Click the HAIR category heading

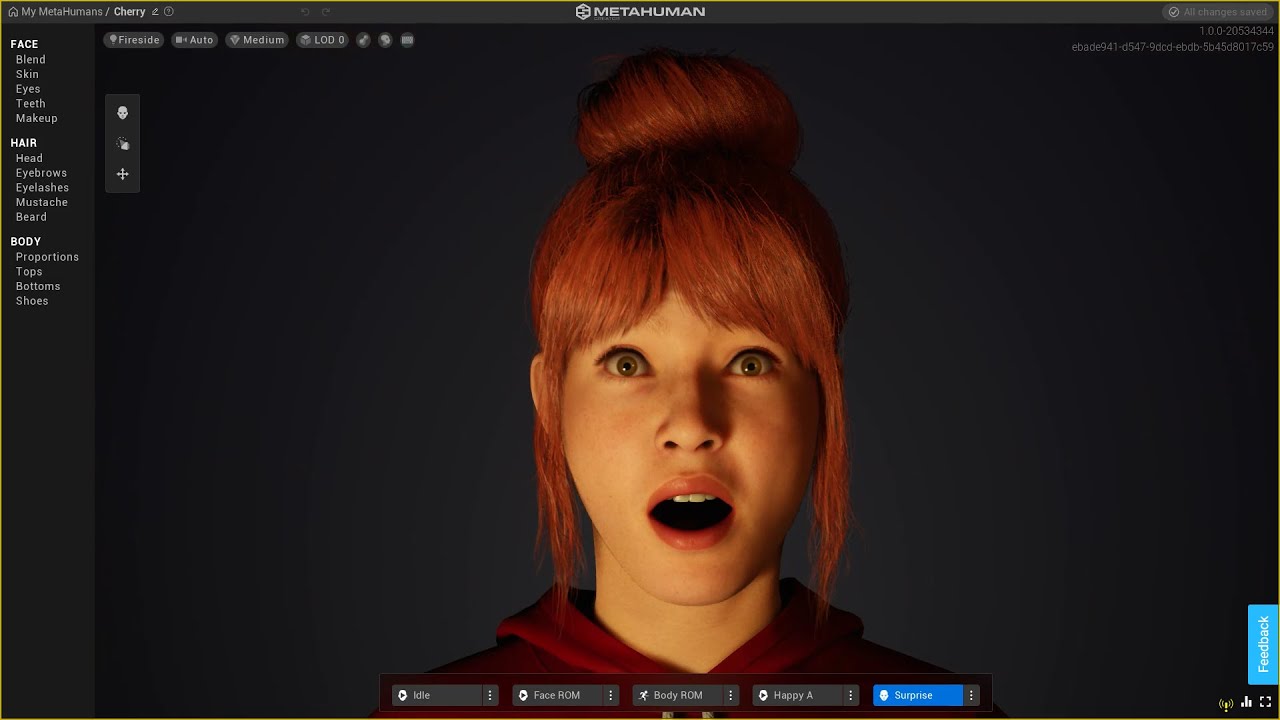[24, 143]
